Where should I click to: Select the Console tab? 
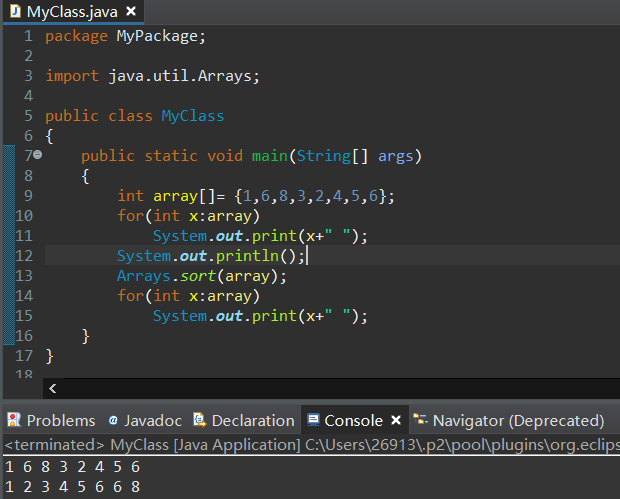pos(353,420)
